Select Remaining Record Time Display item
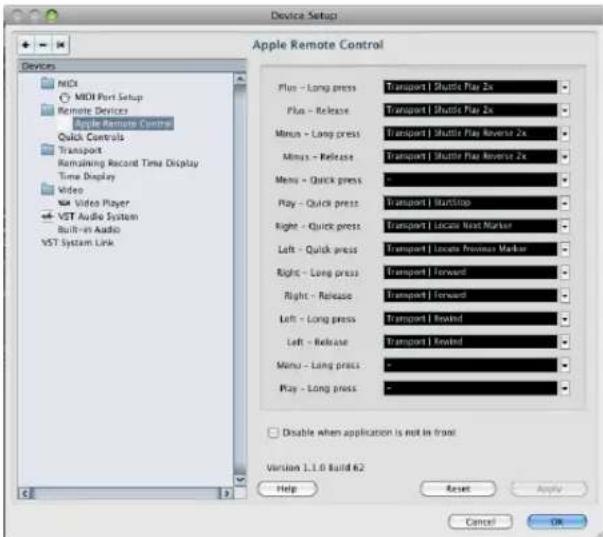The image size is (603, 537). pos(128,163)
